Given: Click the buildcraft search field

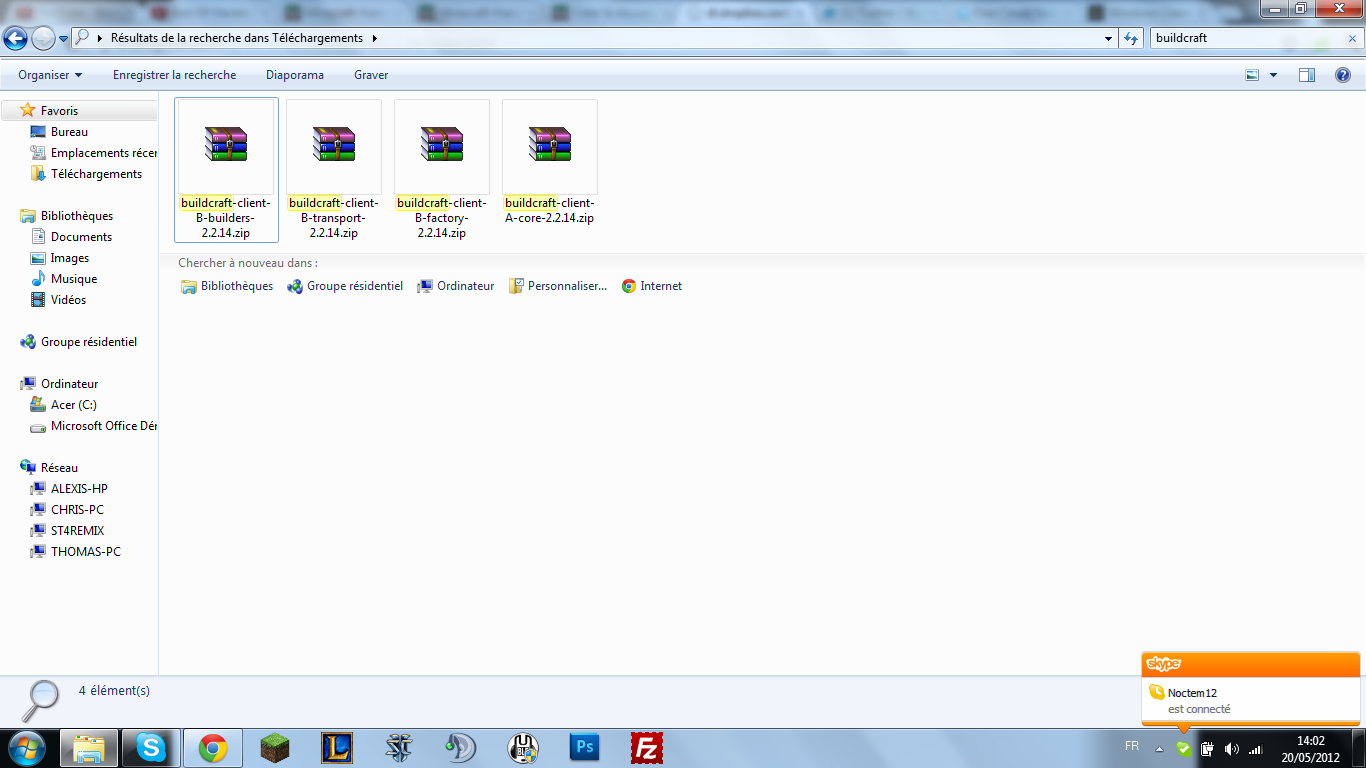Looking at the screenshot, I should pos(1245,38).
